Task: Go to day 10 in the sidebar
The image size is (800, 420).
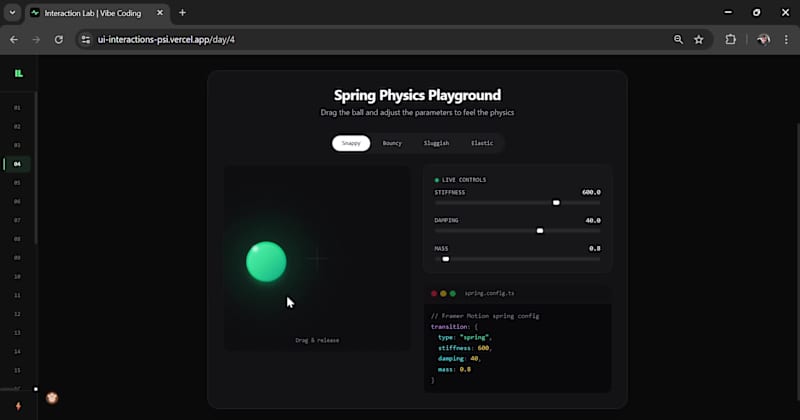Action: click(17, 277)
